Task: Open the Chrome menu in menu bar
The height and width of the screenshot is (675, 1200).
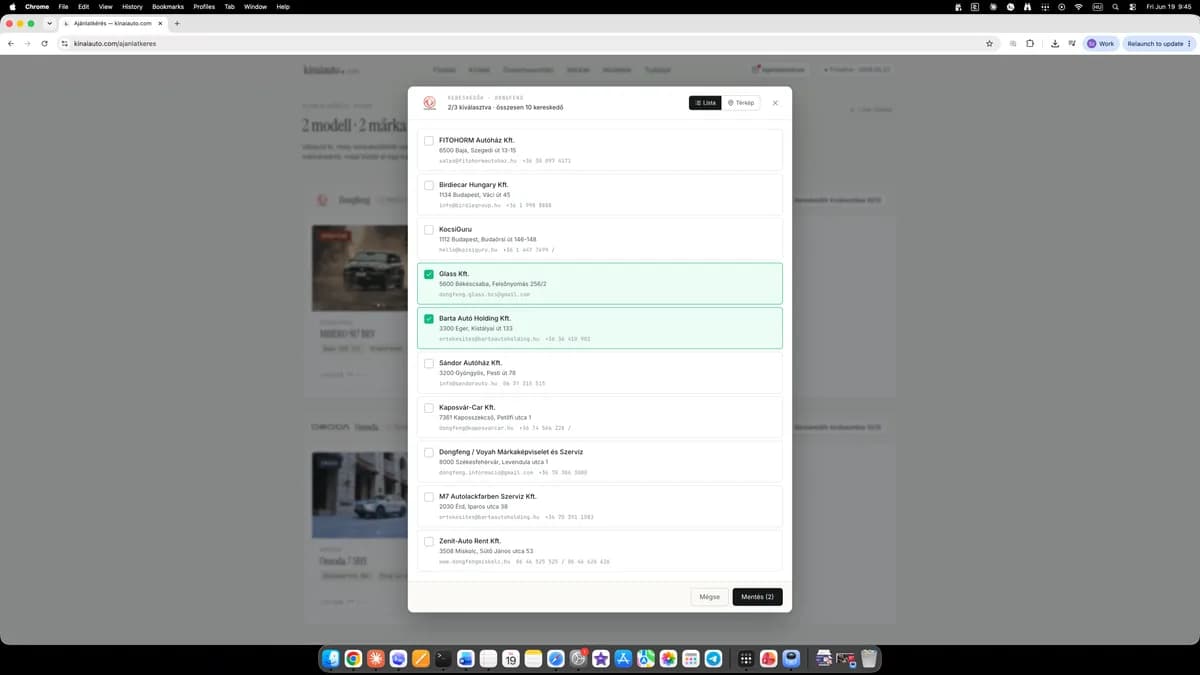Action: coord(37,6)
